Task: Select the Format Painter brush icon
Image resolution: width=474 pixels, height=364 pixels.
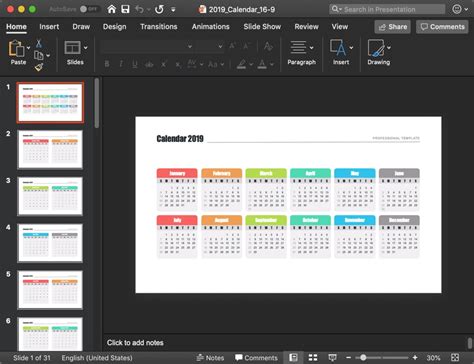Action: tap(39, 67)
